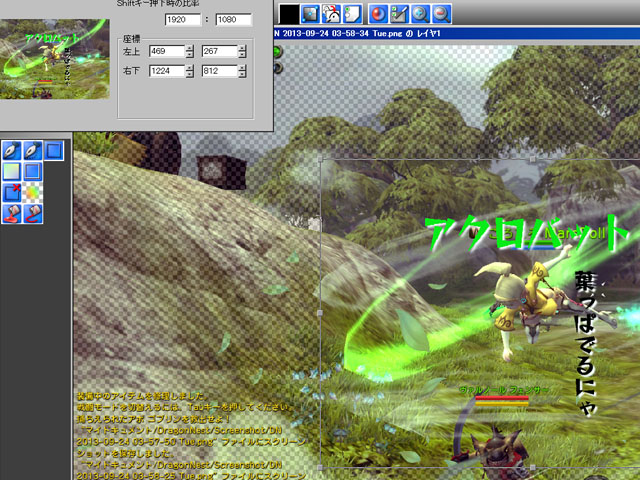The height and width of the screenshot is (480, 640).
Task: Click the green アクロバット text on the canvas
Action: (x=527, y=233)
